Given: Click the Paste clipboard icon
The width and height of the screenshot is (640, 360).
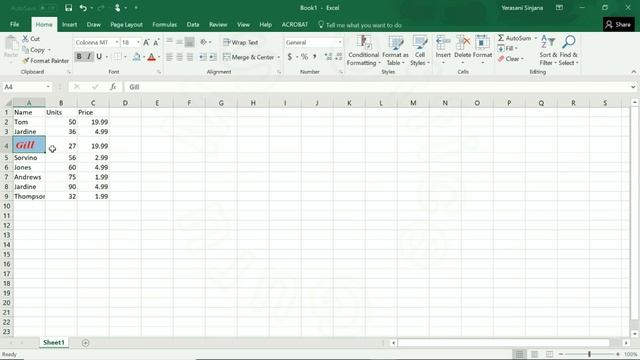Looking at the screenshot, I should [11, 44].
